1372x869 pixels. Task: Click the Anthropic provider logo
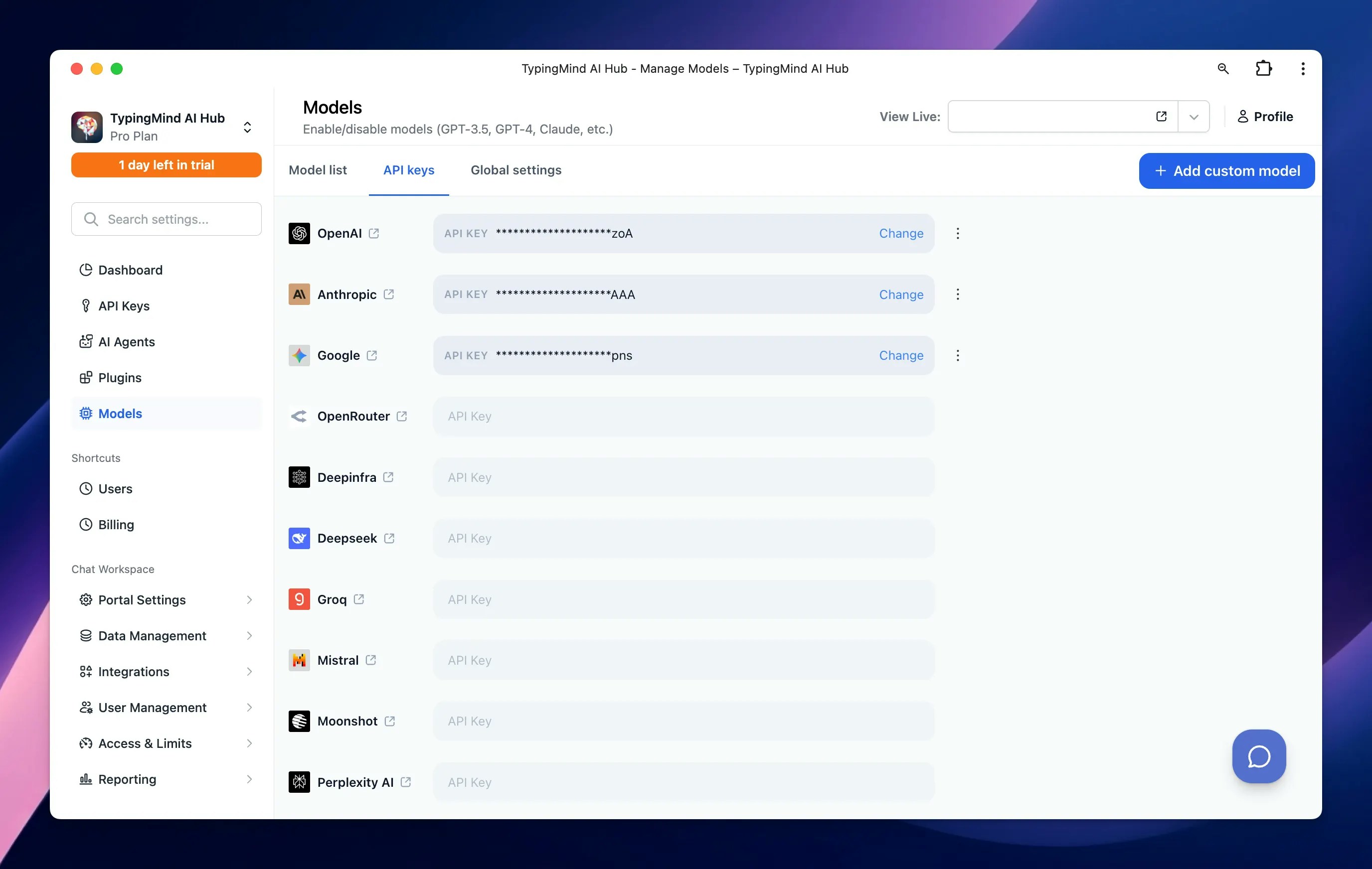(x=299, y=294)
